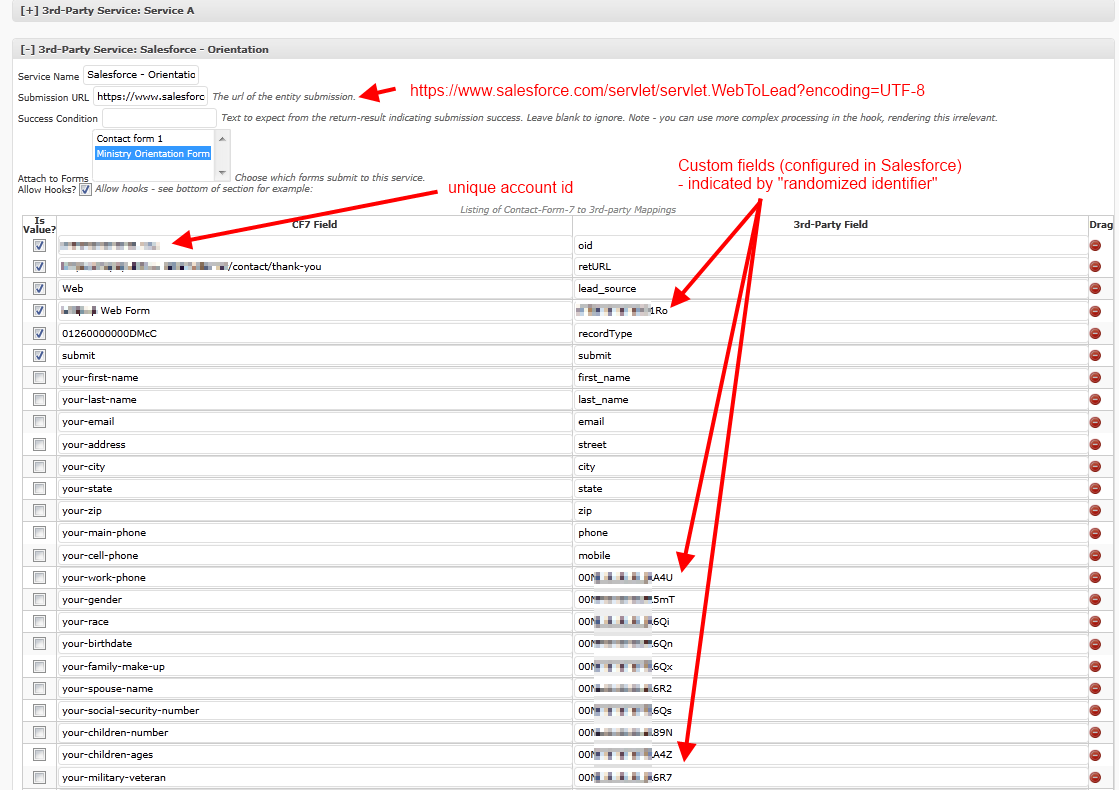This screenshot has width=1119, height=790.
Task: Remove the state mapping row
Action: (1095, 489)
